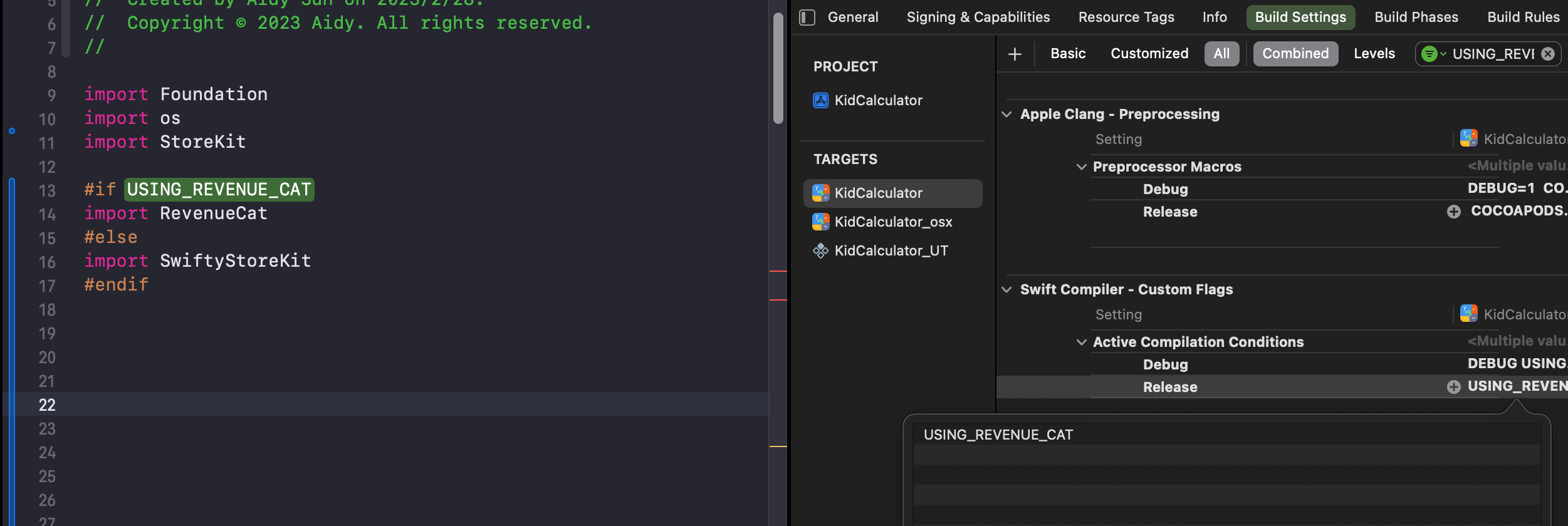Collapse Preprocessor Macros setting
The height and width of the screenshot is (526, 1568).
tap(1081, 167)
